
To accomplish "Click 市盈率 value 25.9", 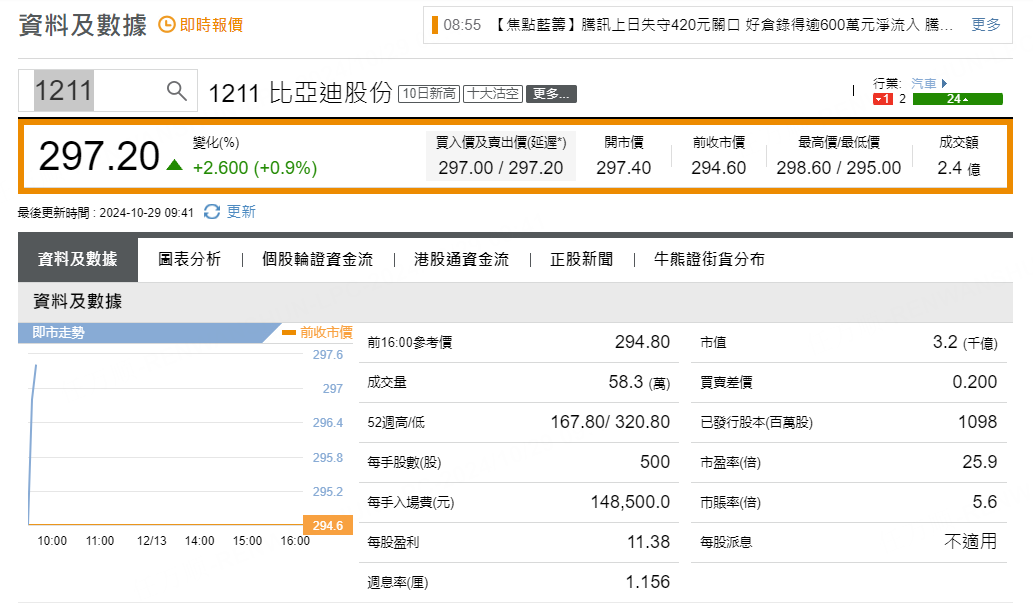I will [x=980, y=462].
